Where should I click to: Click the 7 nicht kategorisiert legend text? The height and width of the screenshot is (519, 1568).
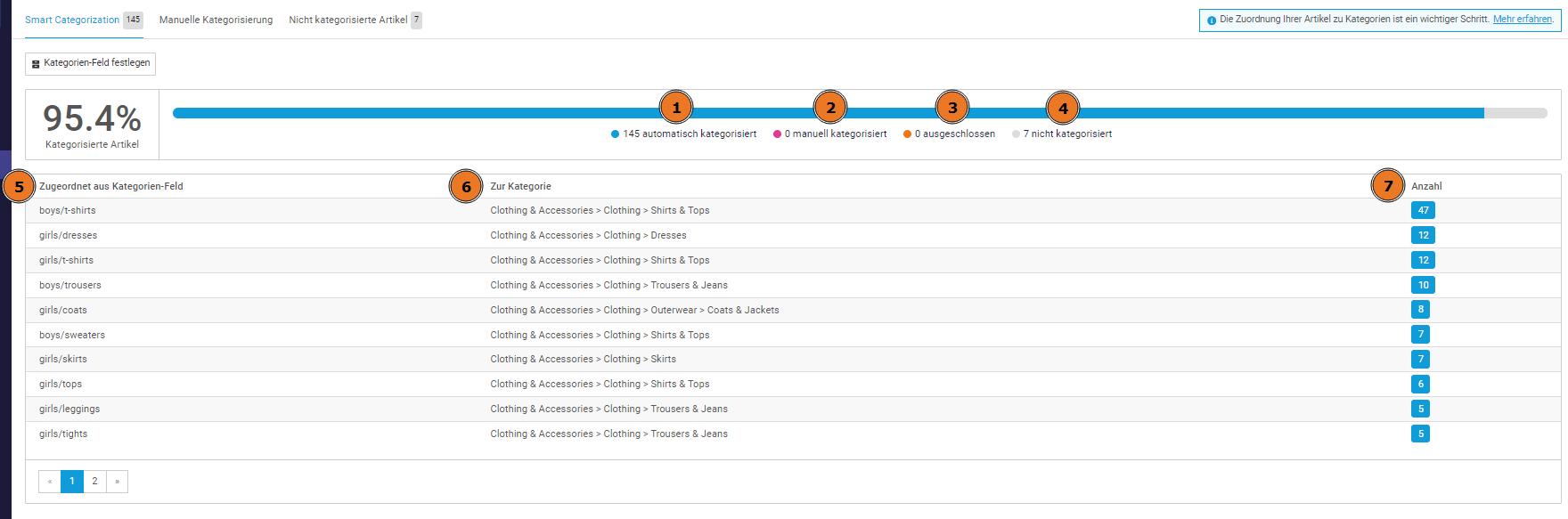[1067, 134]
